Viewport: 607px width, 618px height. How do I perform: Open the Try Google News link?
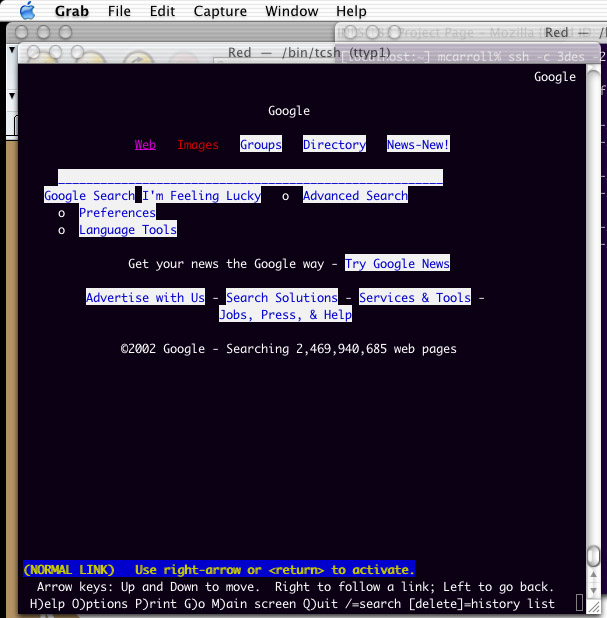pyautogui.click(x=397, y=263)
